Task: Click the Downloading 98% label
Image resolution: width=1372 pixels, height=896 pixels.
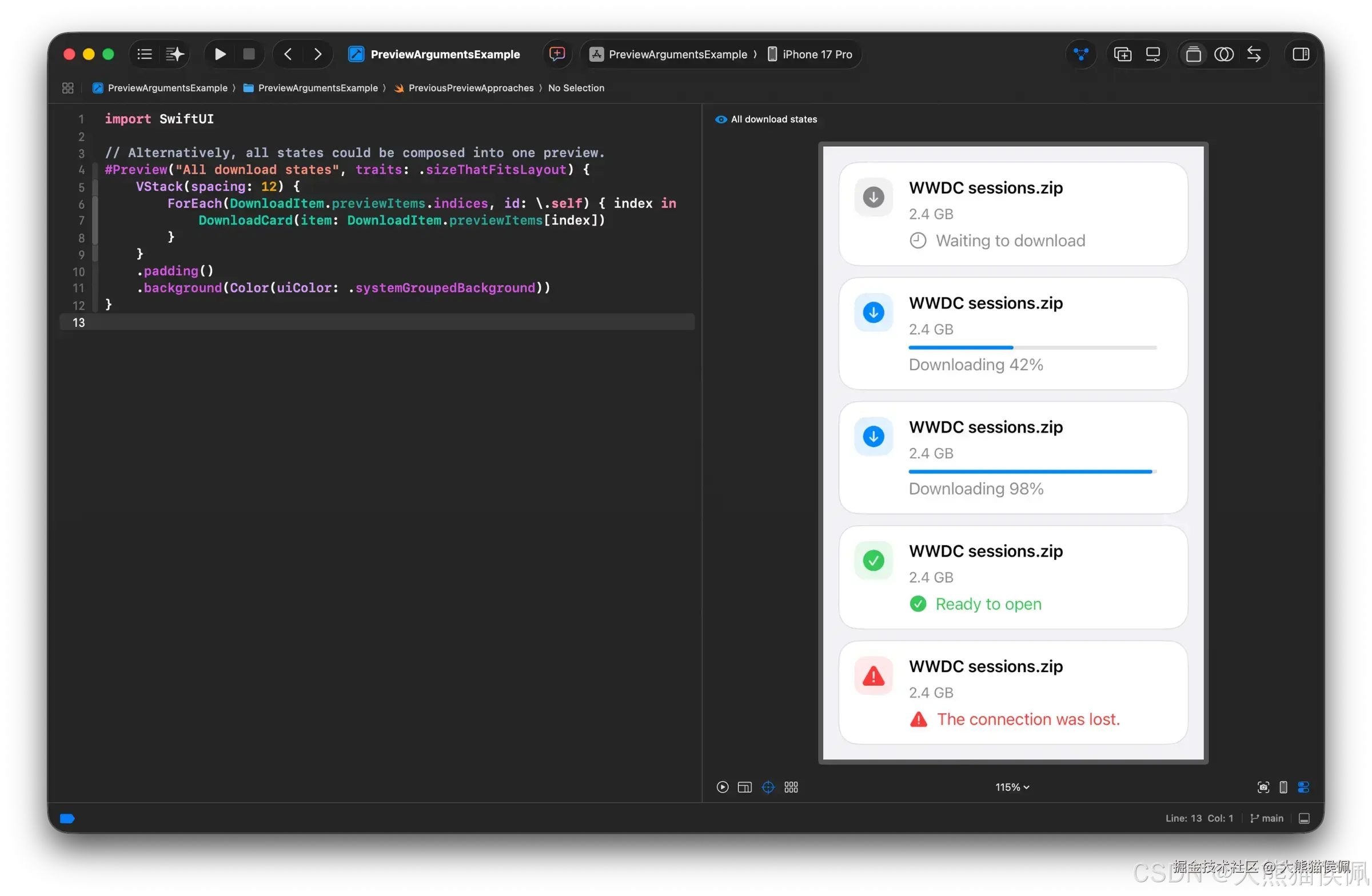Action: [975, 489]
